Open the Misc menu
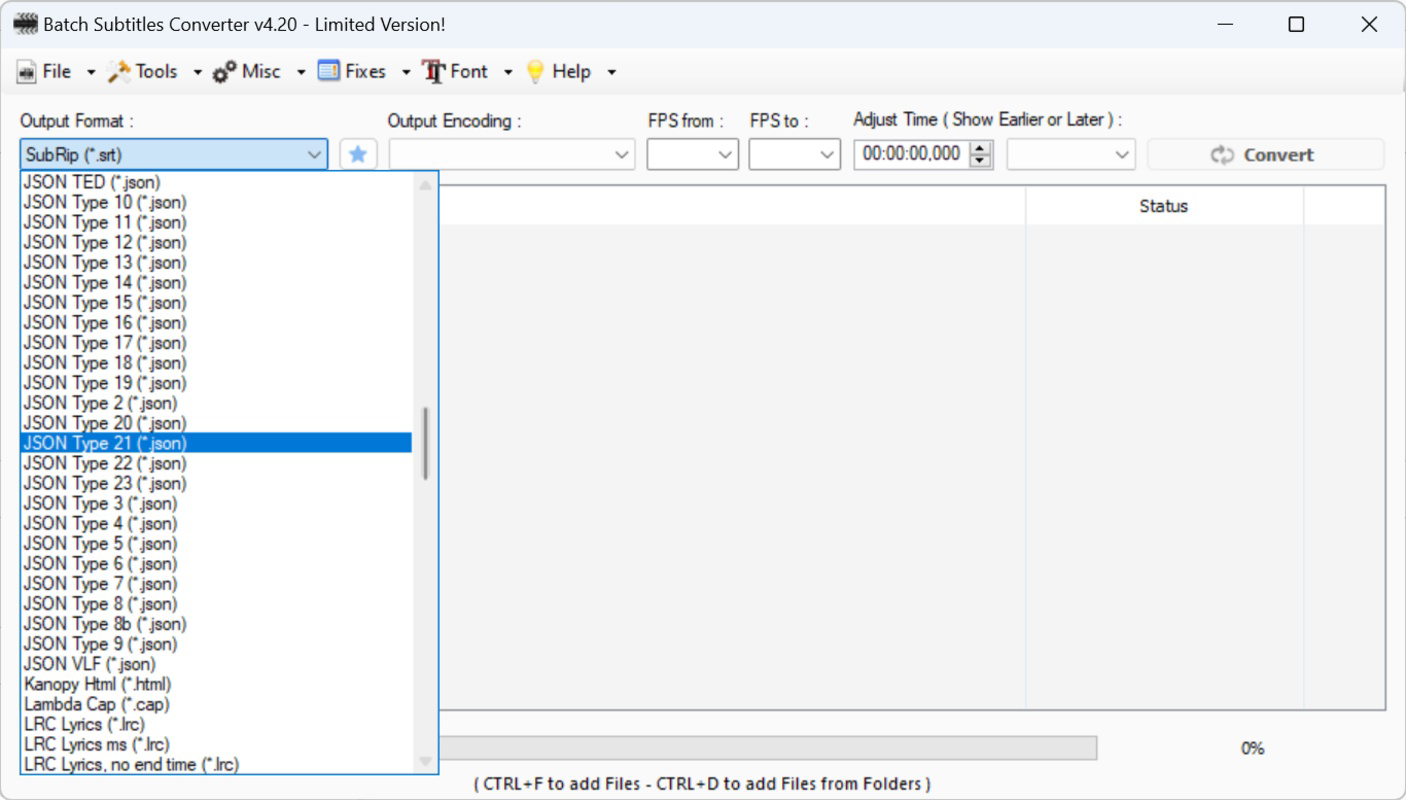The width and height of the screenshot is (1406, 800). [x=261, y=71]
